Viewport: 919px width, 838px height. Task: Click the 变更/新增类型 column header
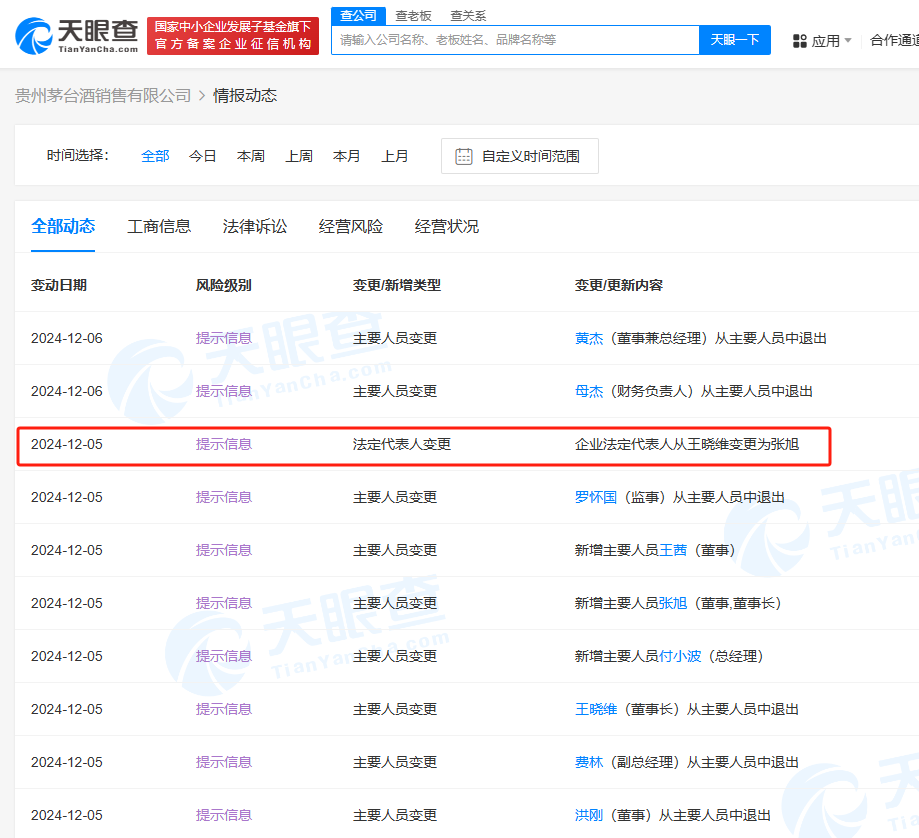(397, 285)
